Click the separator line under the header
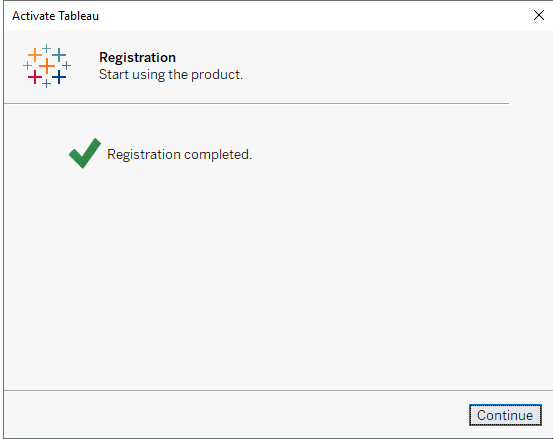The width and height of the screenshot is (553, 439). click(x=256, y=103)
